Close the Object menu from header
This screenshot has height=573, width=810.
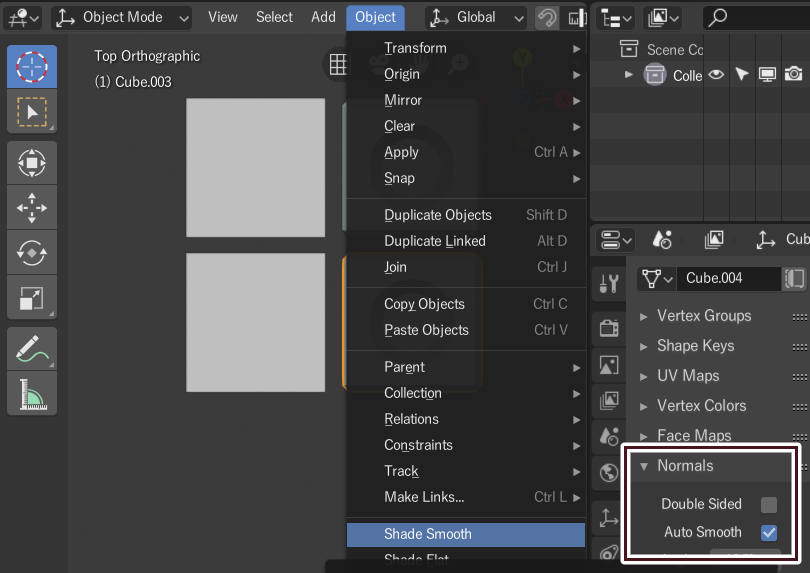click(375, 17)
